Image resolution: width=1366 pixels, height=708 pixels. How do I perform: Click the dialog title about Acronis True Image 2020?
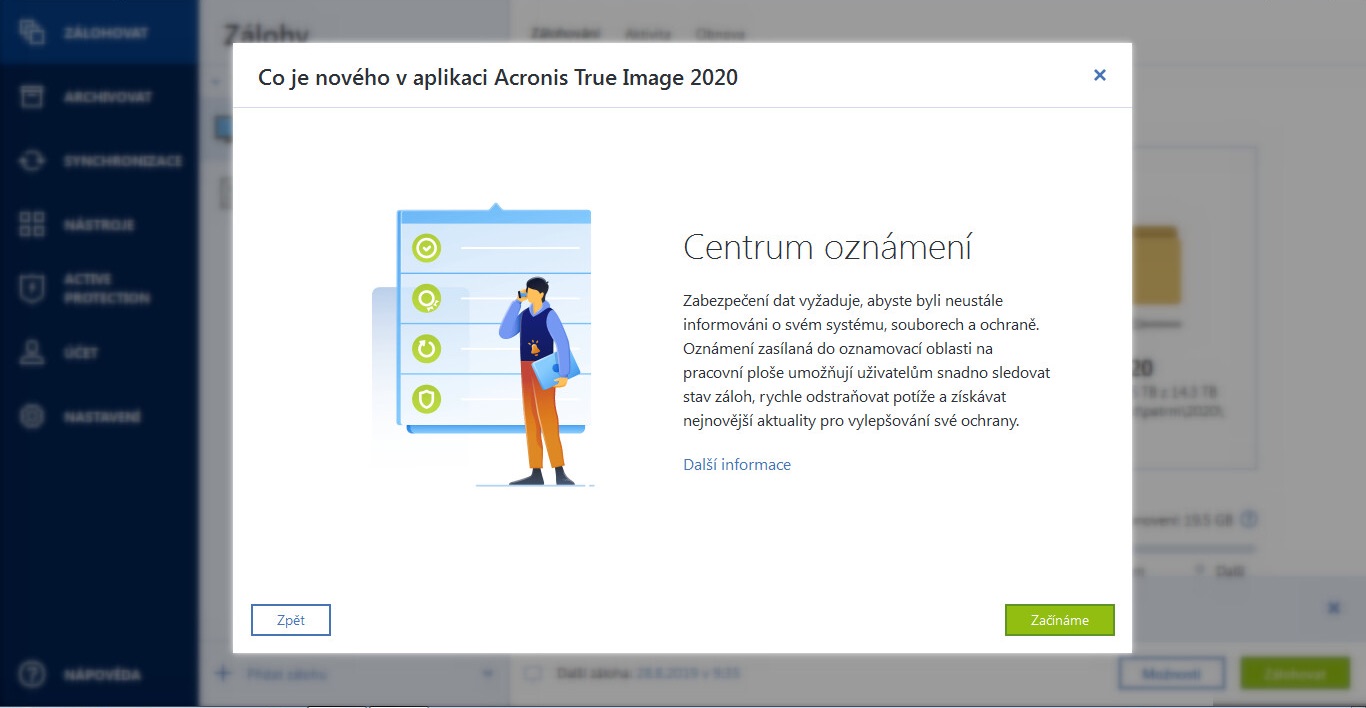[x=498, y=77]
